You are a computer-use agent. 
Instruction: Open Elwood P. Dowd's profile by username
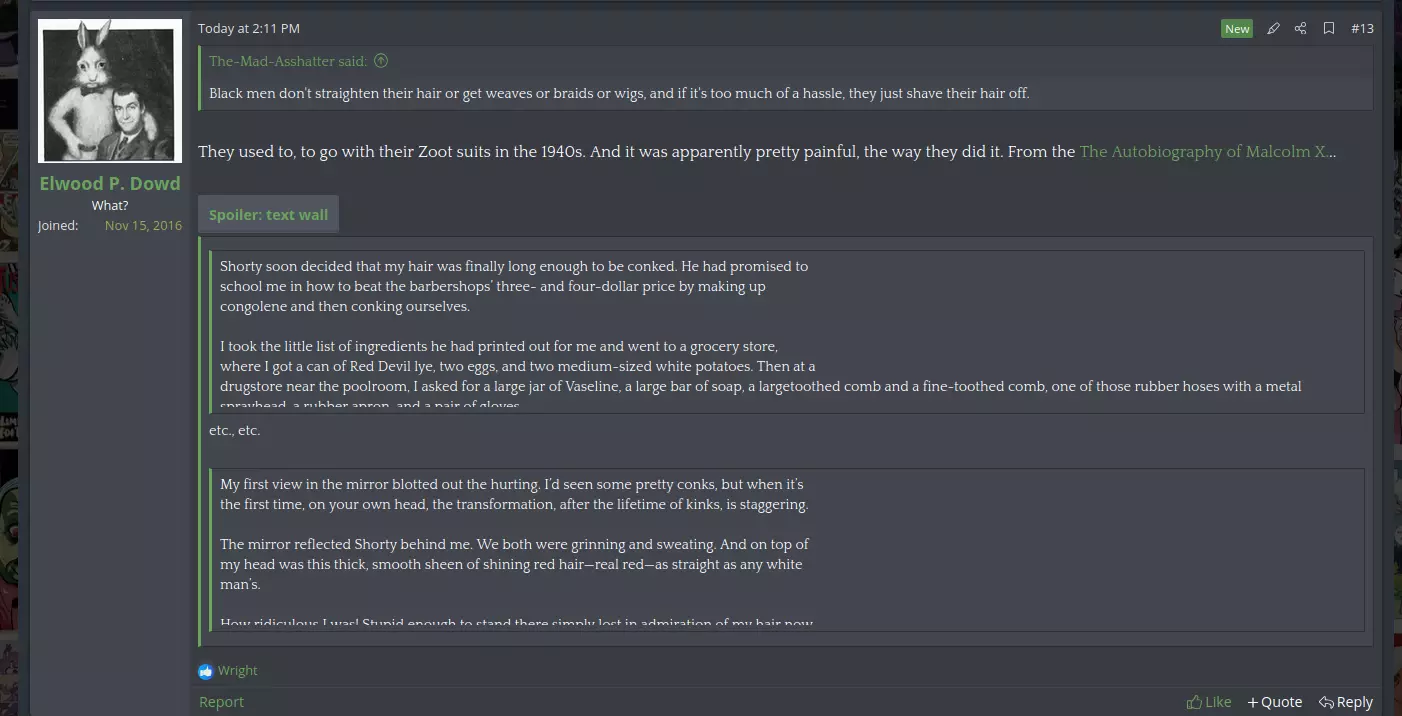(110, 183)
